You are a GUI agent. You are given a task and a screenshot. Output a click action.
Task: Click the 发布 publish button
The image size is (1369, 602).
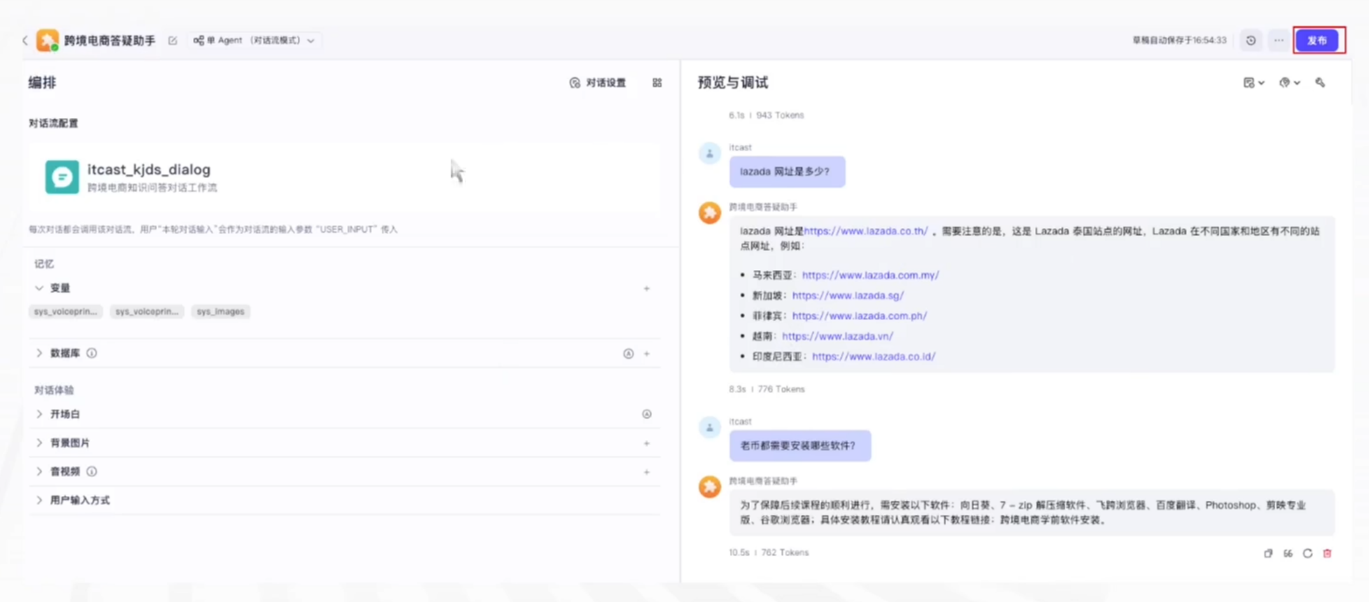[x=1317, y=41]
